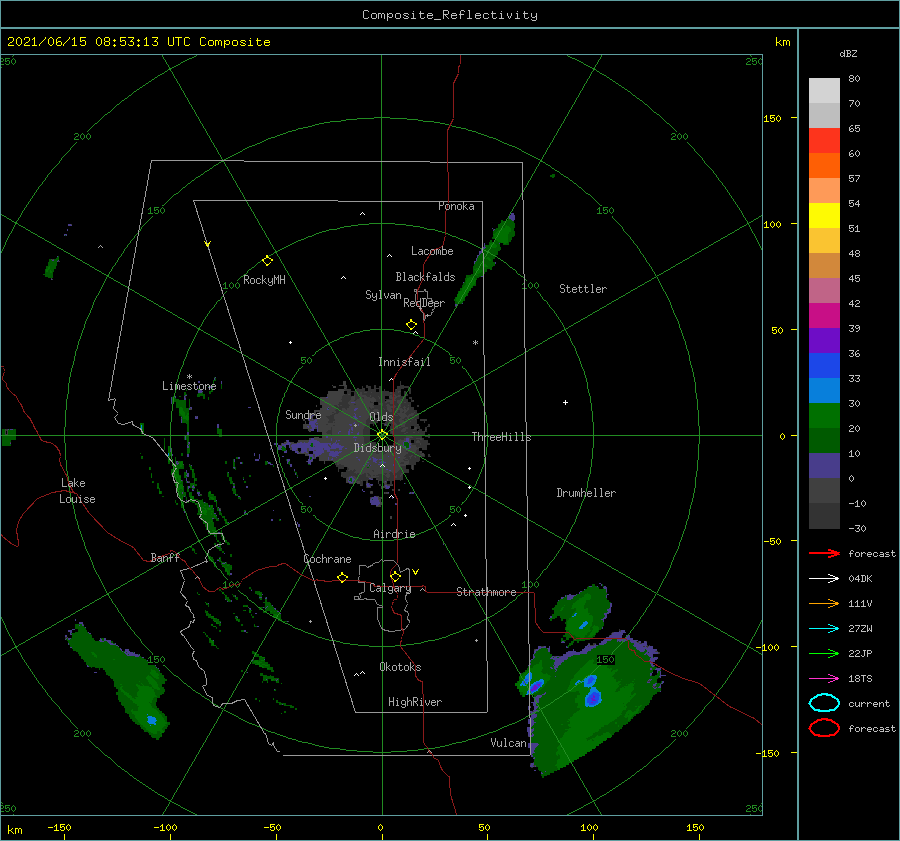Click the yellow diamond marker below RedDeer
The height and width of the screenshot is (841, 900).
(x=411, y=325)
